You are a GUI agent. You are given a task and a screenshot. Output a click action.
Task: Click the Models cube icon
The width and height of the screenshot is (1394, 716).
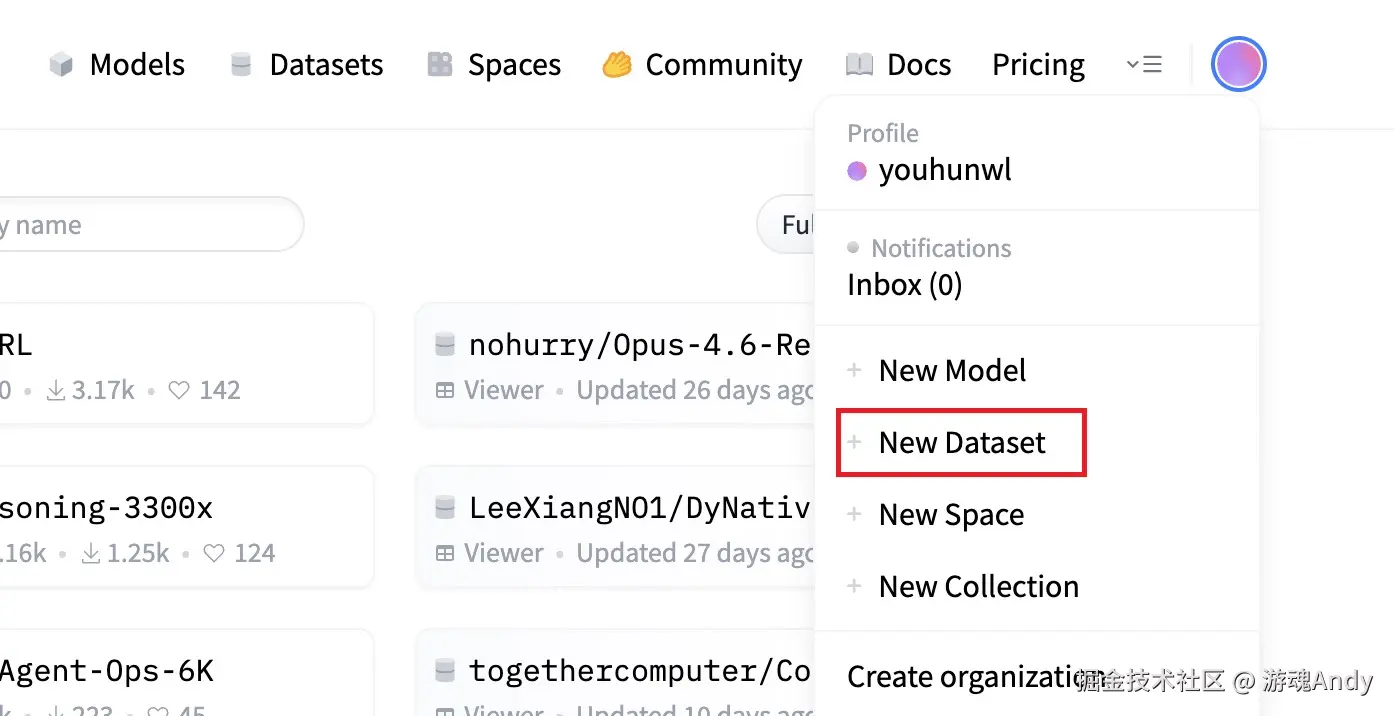60,64
